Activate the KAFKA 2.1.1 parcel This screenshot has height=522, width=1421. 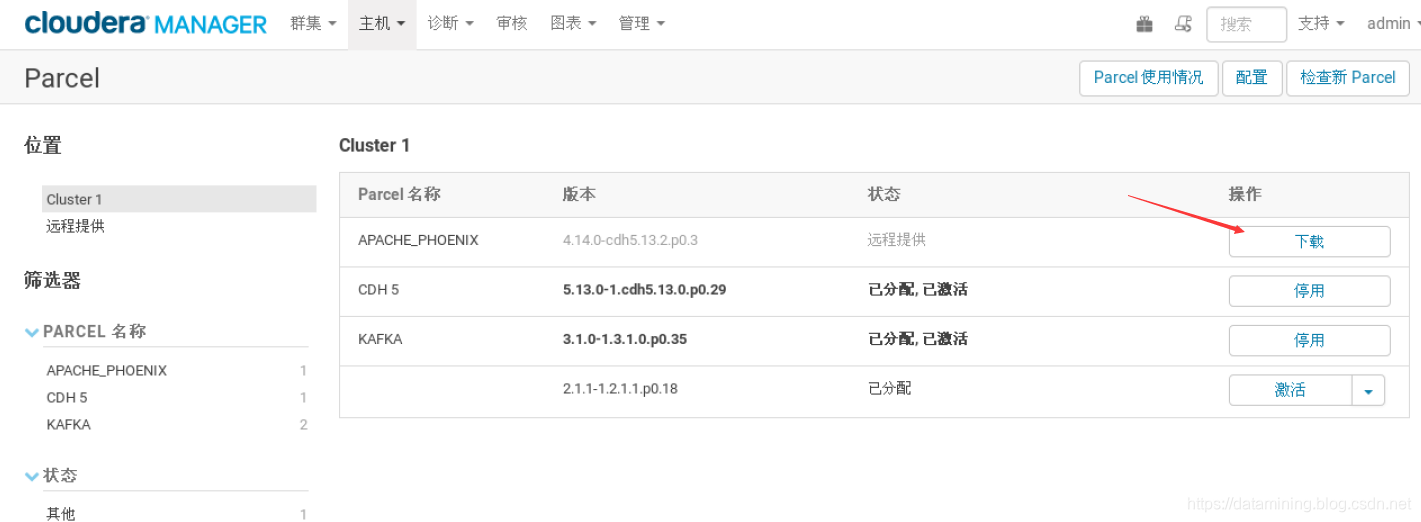[x=1290, y=390]
